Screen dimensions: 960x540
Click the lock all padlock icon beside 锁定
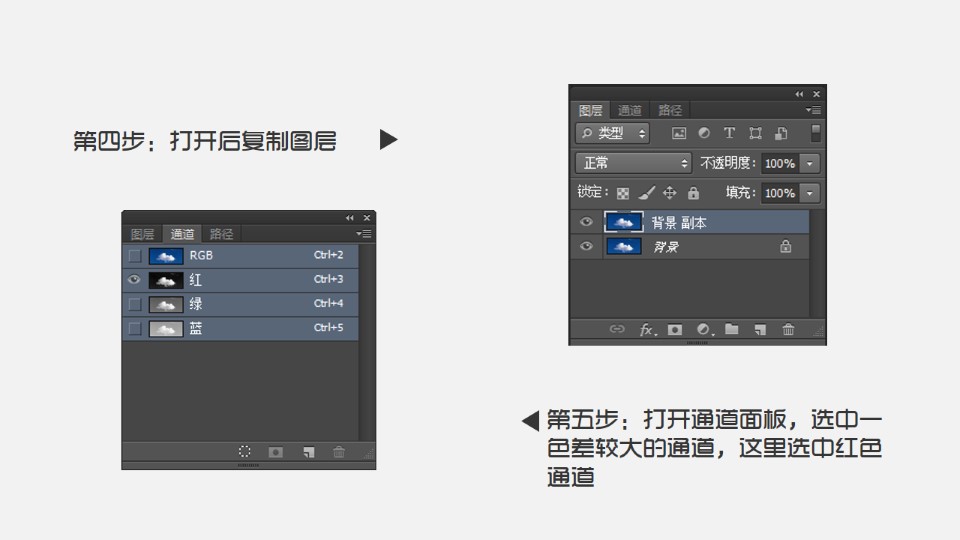[x=693, y=193]
